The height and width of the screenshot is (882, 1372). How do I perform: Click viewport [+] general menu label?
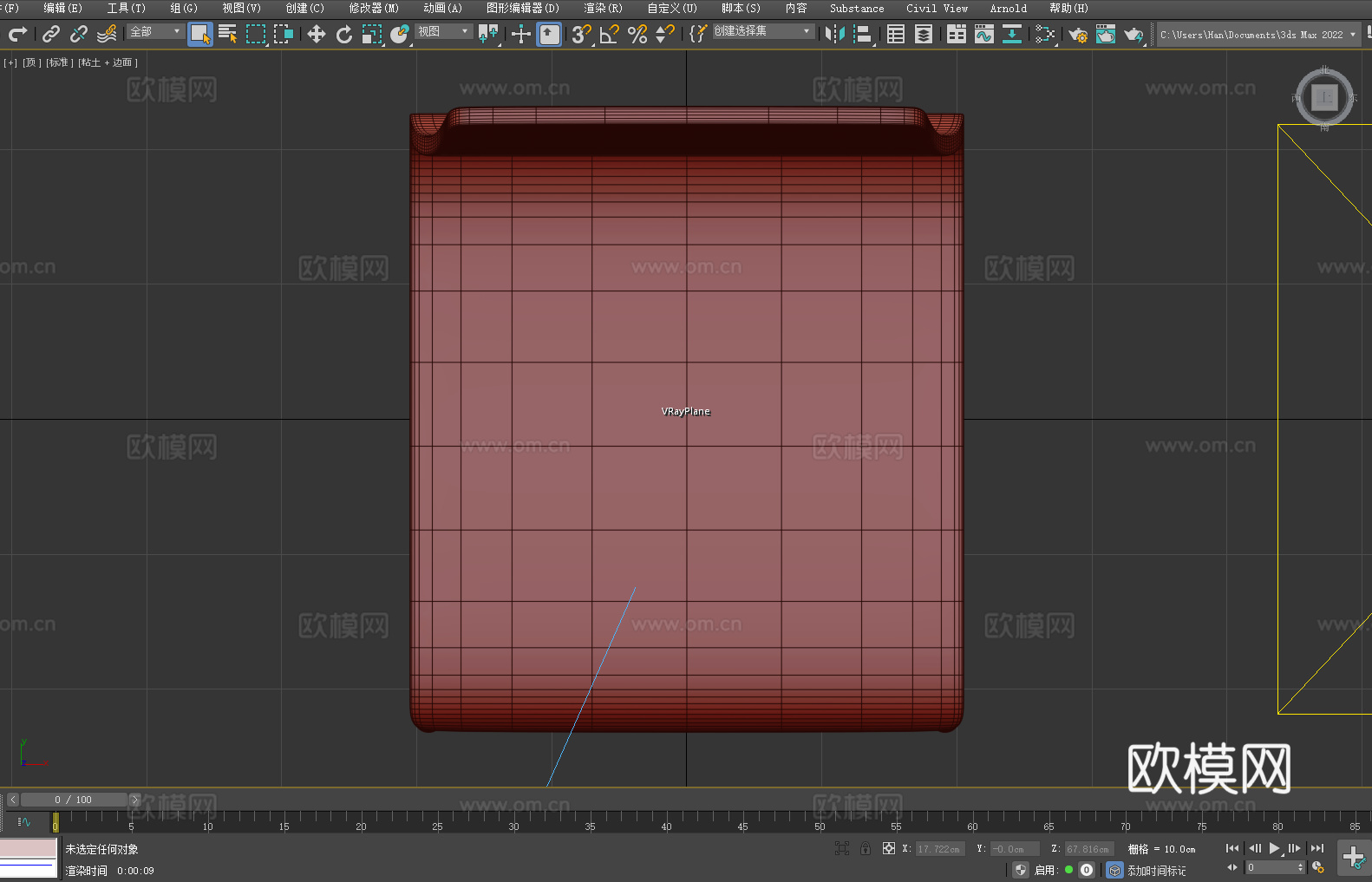(10, 62)
